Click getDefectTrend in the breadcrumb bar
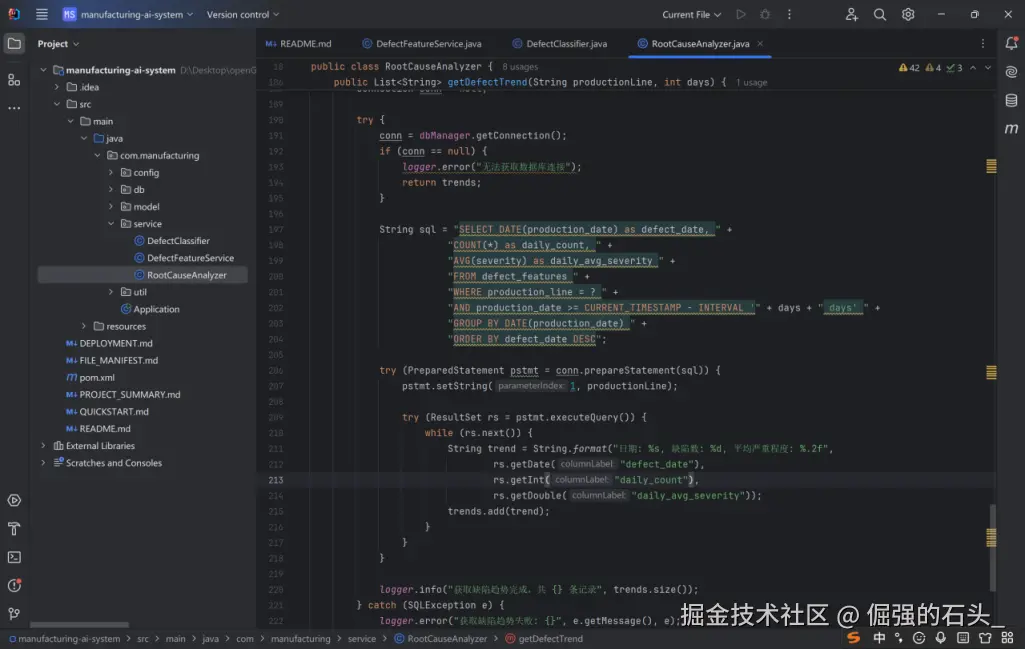Screen dimensions: 1025x649 [x=550, y=639]
